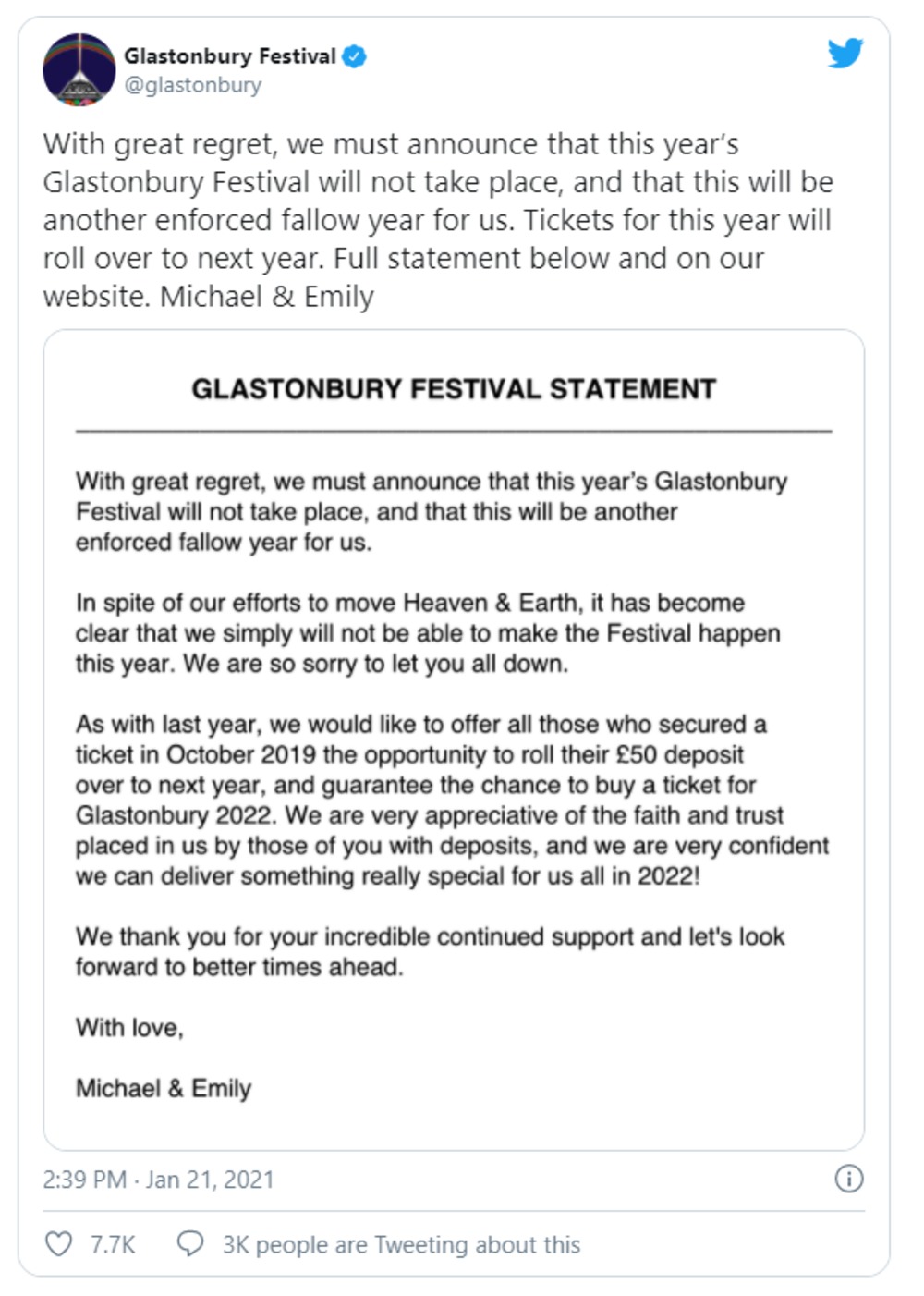Screen dimensions: 924x1296
Task: Click the statement's opening "With great regret" paragraph
Action: (431, 511)
